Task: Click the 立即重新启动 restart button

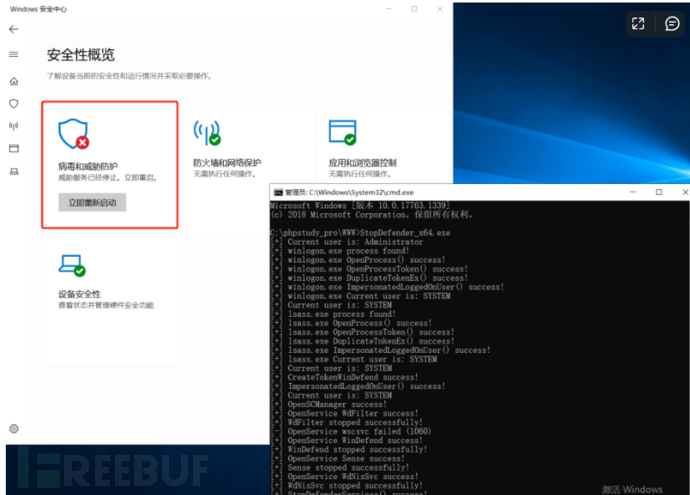Action: [92, 202]
